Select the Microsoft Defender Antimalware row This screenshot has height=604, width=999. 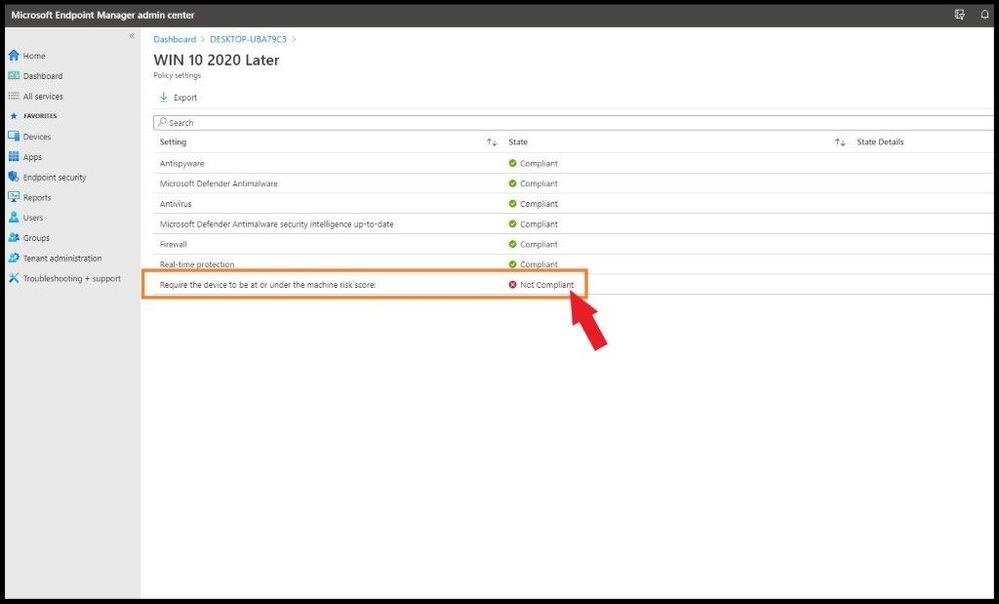tap(573, 183)
